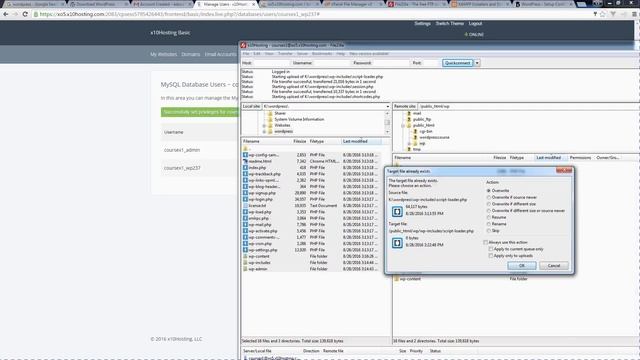
Task: Close the overwrite dialog with red X
Action: click(x=564, y=171)
